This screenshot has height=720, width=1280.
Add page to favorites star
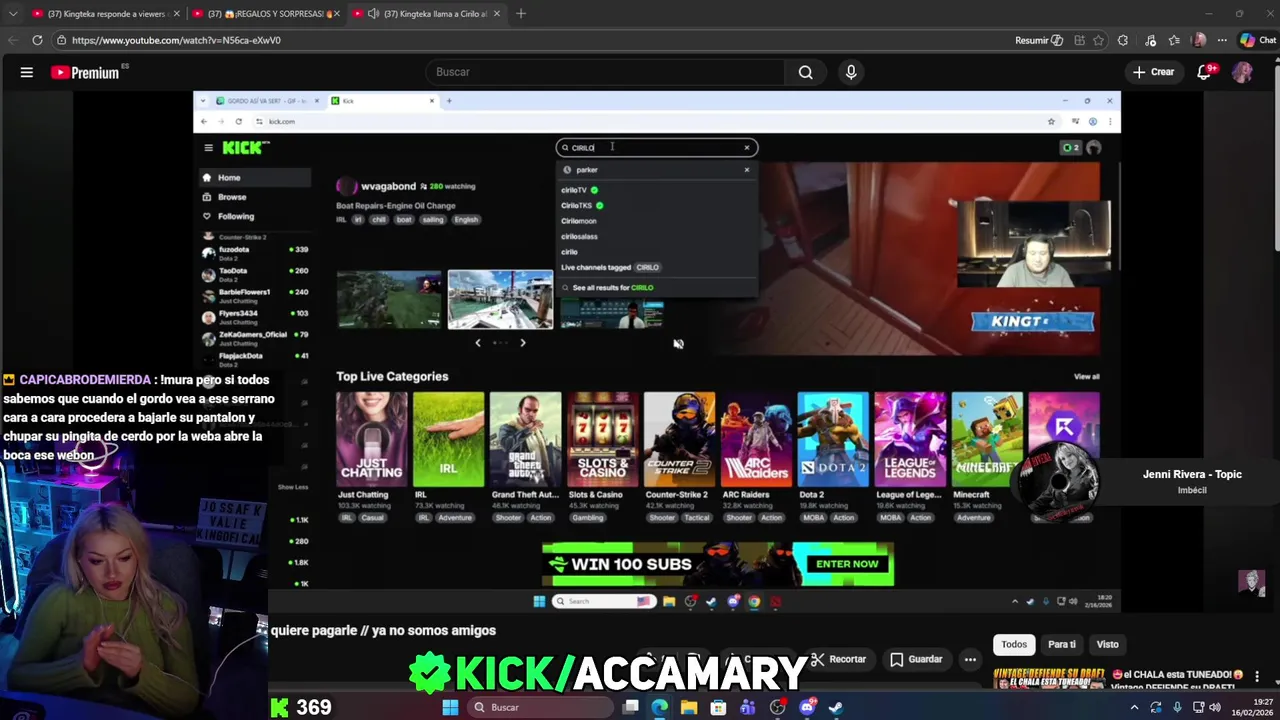coord(1099,40)
